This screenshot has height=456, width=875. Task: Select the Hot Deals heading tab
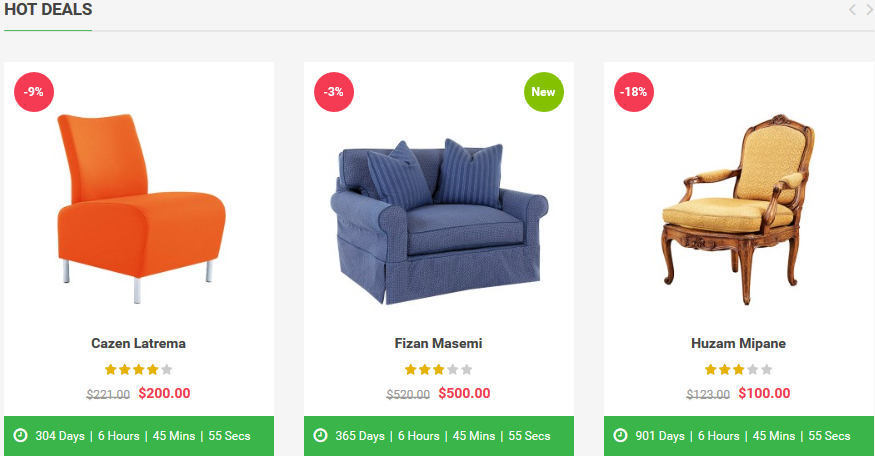click(x=48, y=10)
